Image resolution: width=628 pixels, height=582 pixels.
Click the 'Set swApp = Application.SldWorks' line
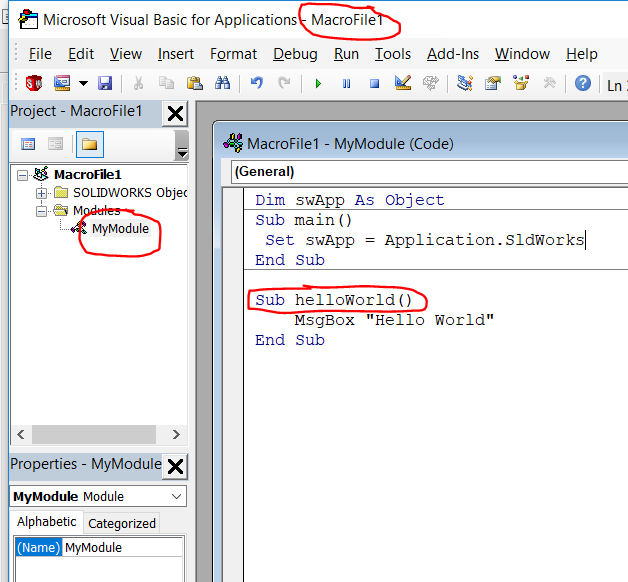pyautogui.click(x=425, y=240)
